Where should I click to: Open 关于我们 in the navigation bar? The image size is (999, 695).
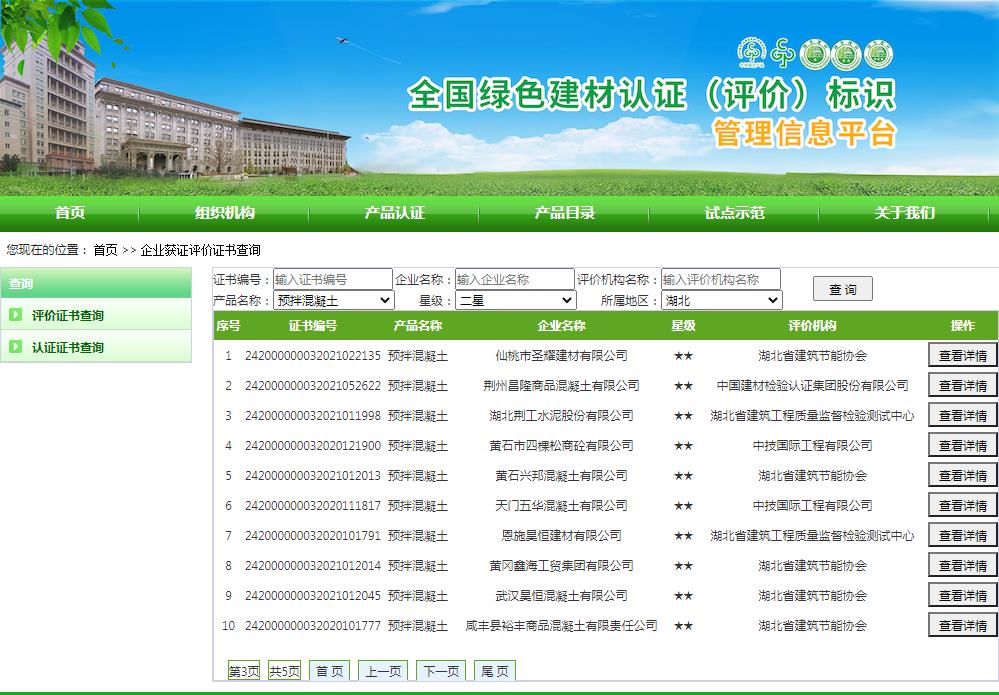pos(905,212)
